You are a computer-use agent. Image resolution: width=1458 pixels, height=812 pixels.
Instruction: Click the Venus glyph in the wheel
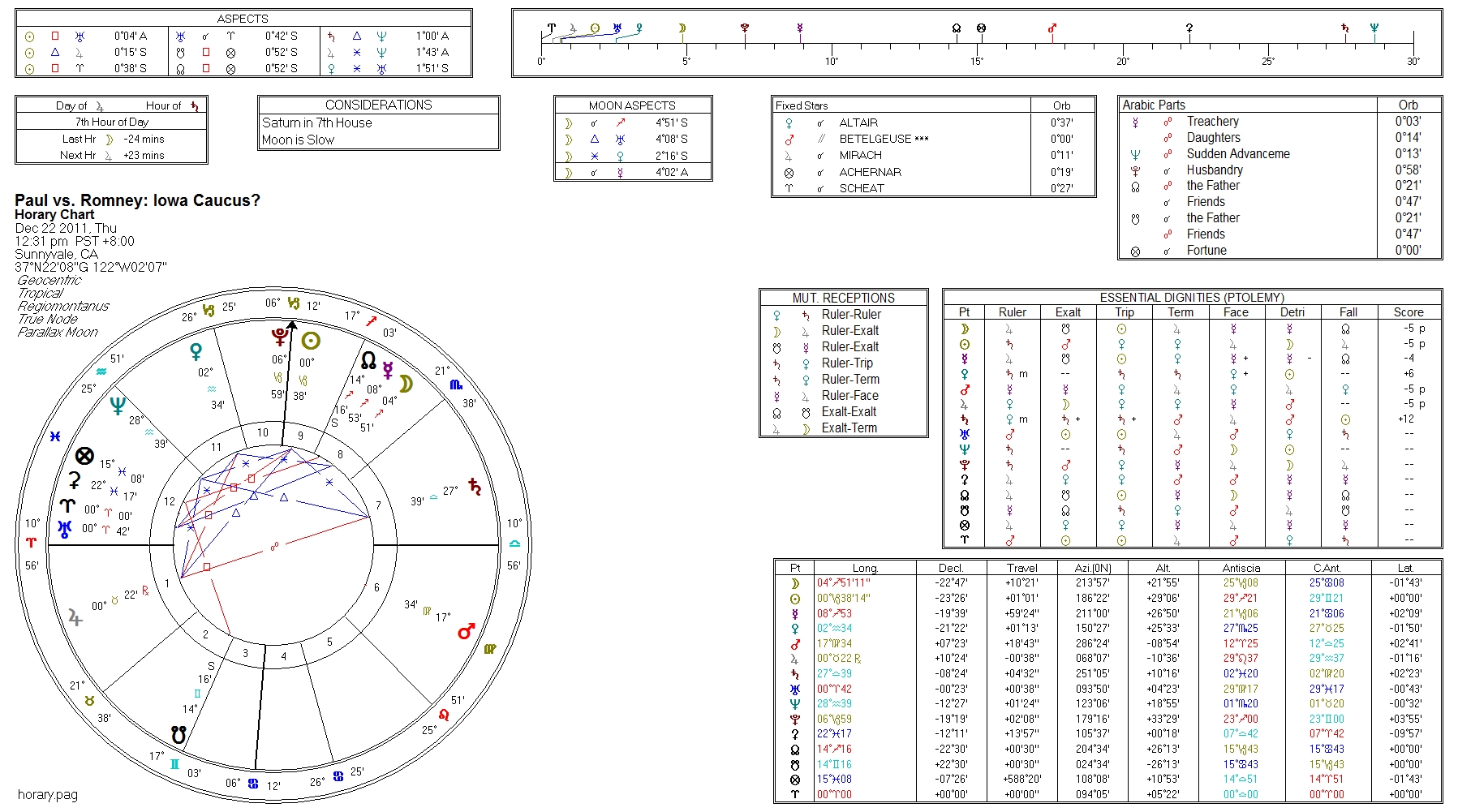[196, 351]
